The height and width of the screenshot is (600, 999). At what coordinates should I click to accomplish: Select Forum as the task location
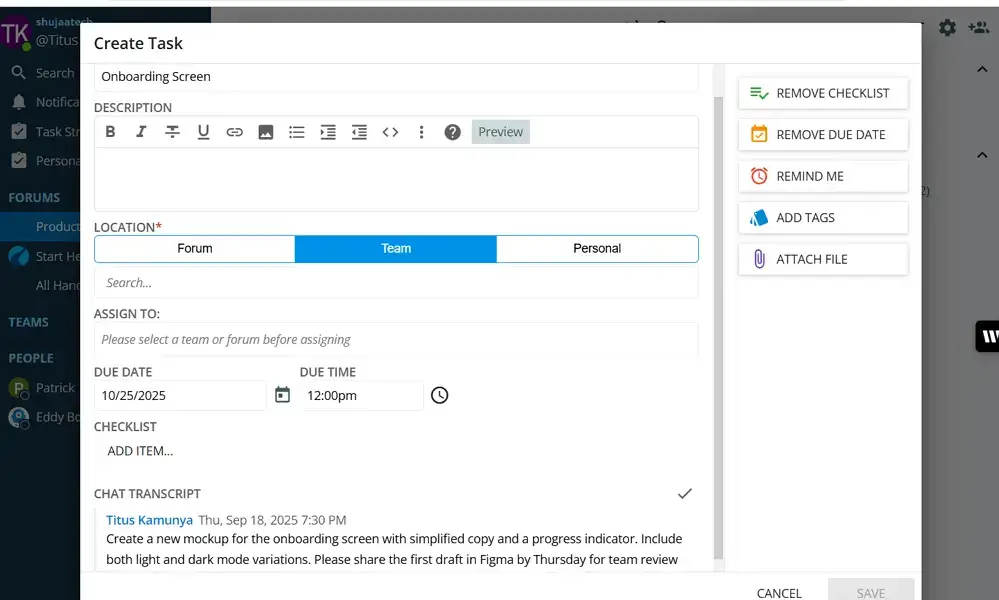(x=194, y=248)
